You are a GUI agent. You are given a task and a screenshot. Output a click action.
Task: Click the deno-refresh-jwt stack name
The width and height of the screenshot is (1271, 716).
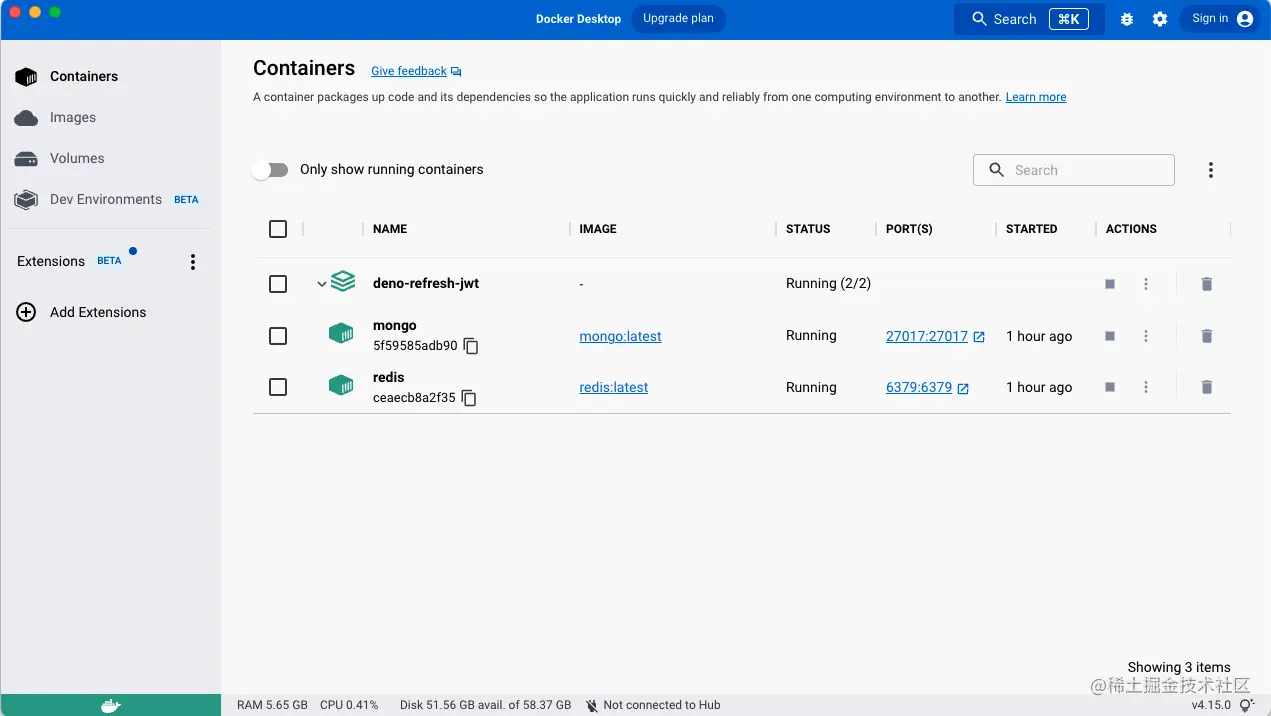(x=426, y=284)
